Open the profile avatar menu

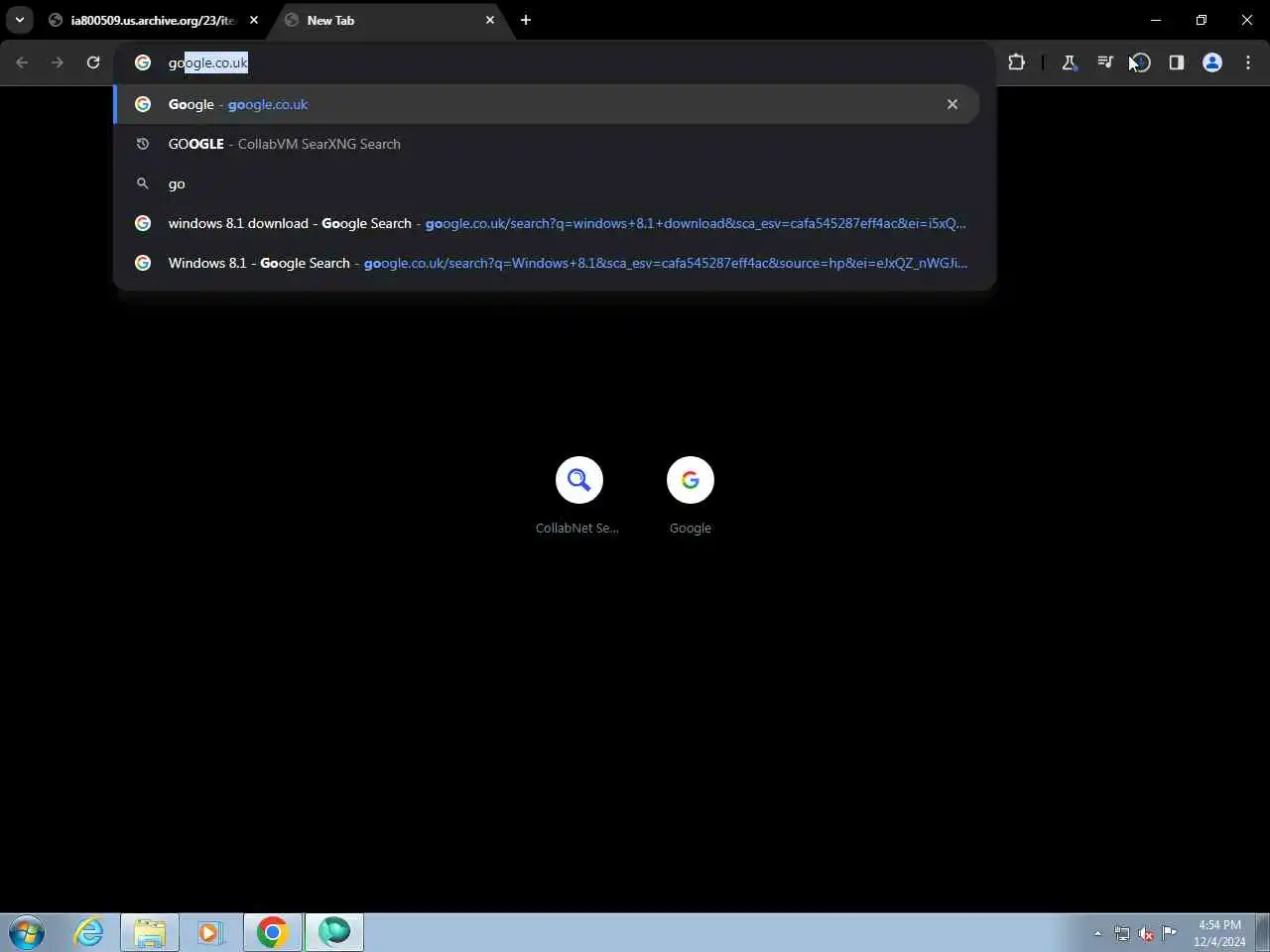(1211, 62)
